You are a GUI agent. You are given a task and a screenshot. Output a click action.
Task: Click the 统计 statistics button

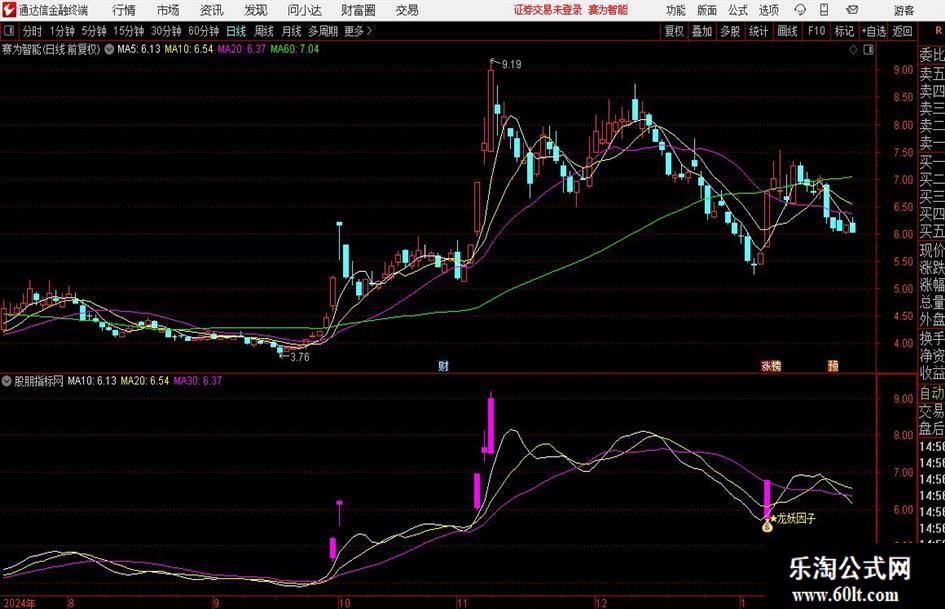coord(758,31)
